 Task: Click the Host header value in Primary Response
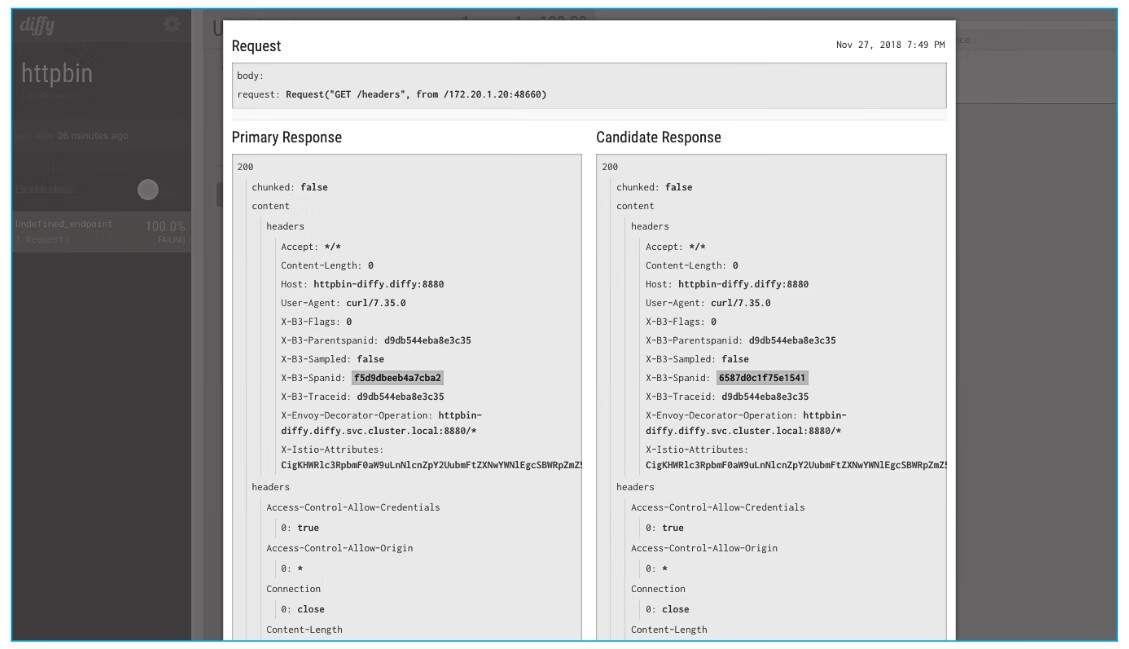coord(379,285)
